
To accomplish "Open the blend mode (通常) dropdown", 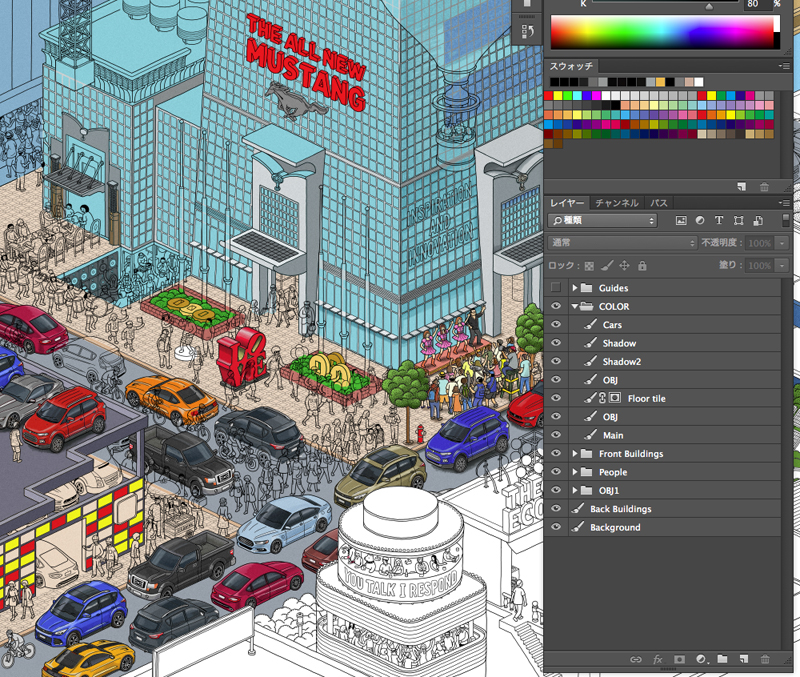I will (622, 243).
